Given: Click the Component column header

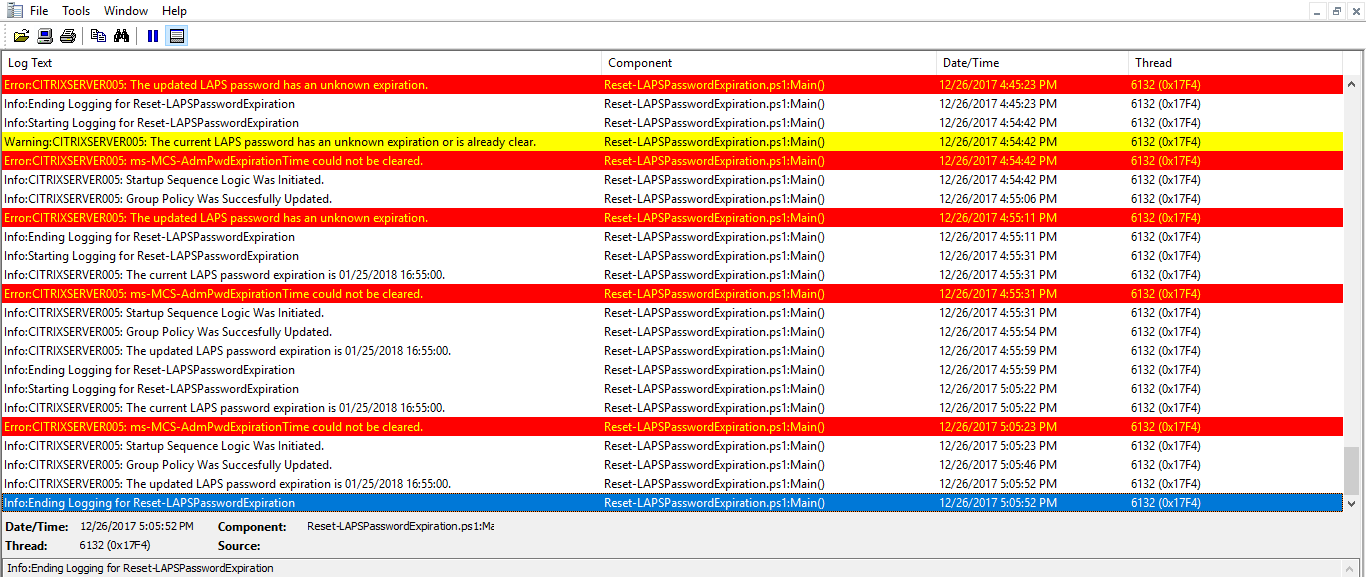Looking at the screenshot, I should [x=768, y=63].
